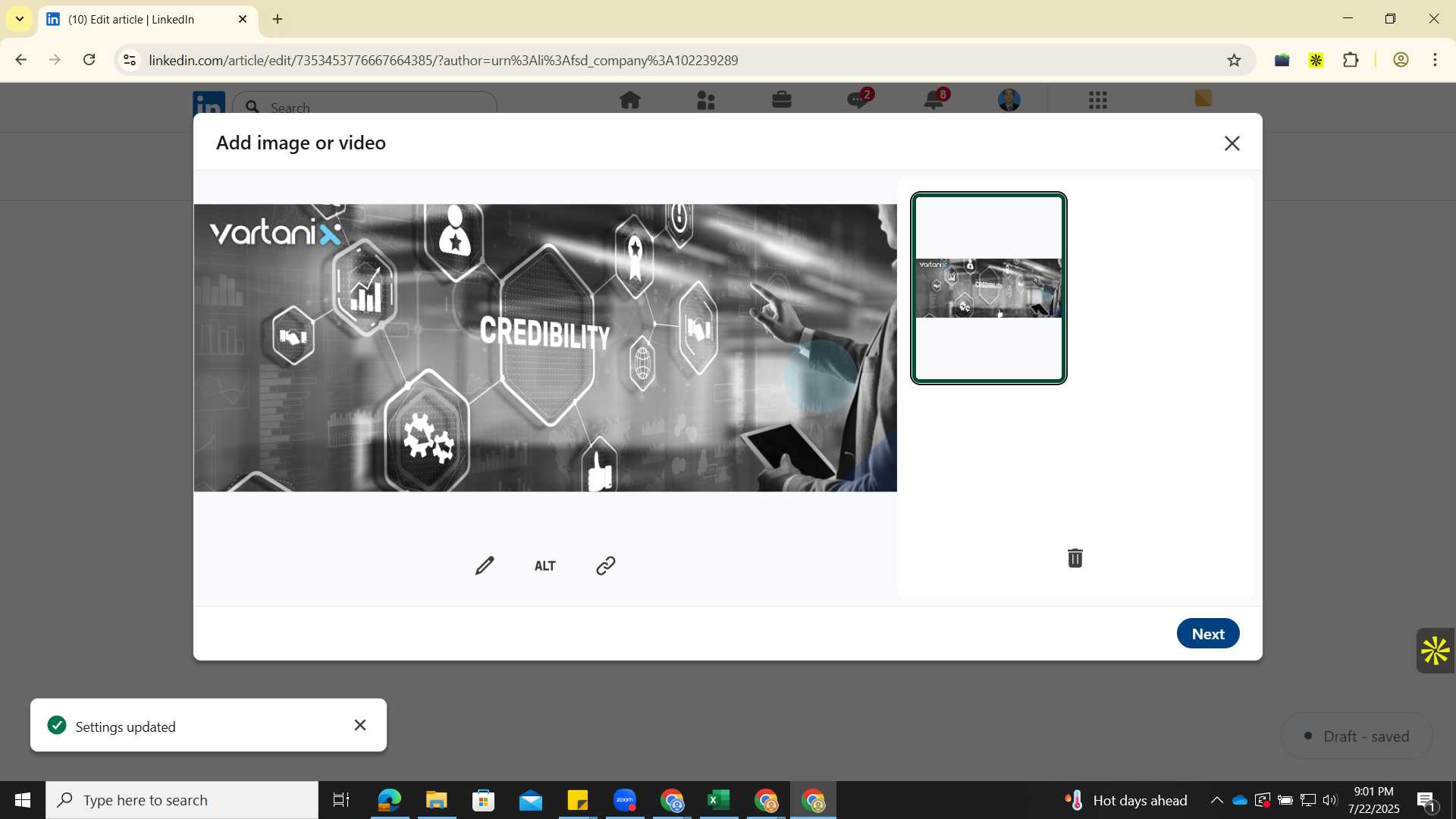Click the dark green extension icon
This screenshot has width=1456, height=819.
coord(1282,60)
